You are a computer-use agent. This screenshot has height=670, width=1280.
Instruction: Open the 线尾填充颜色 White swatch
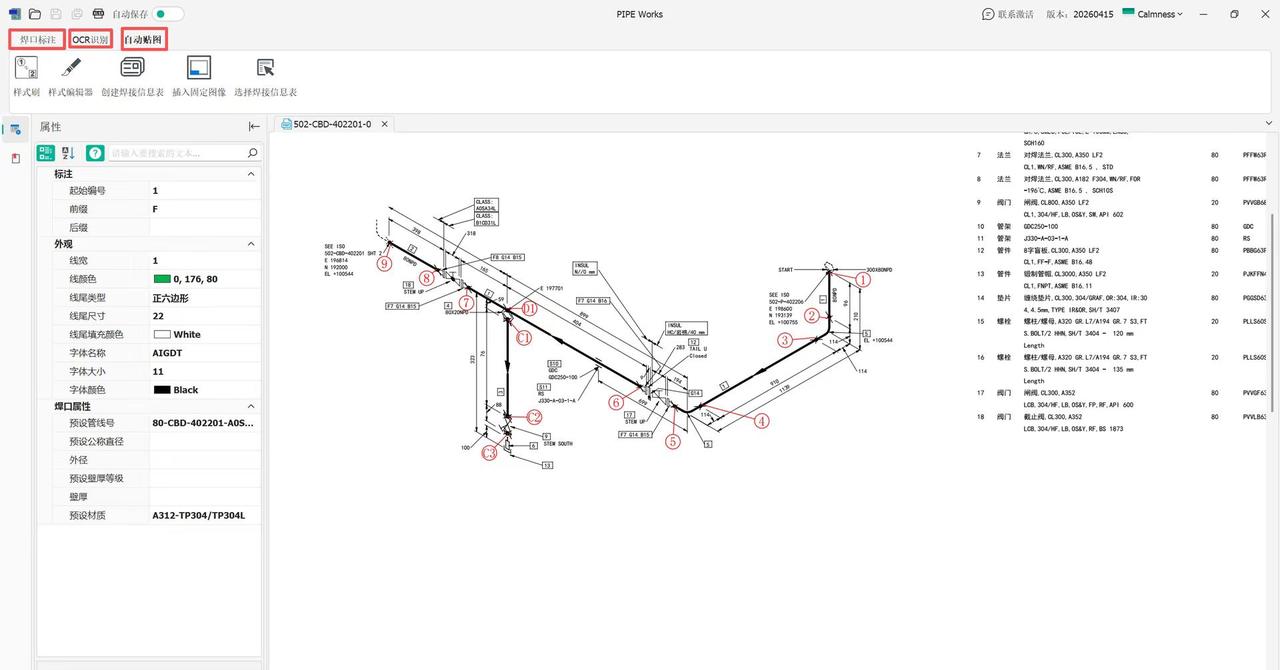(x=162, y=335)
